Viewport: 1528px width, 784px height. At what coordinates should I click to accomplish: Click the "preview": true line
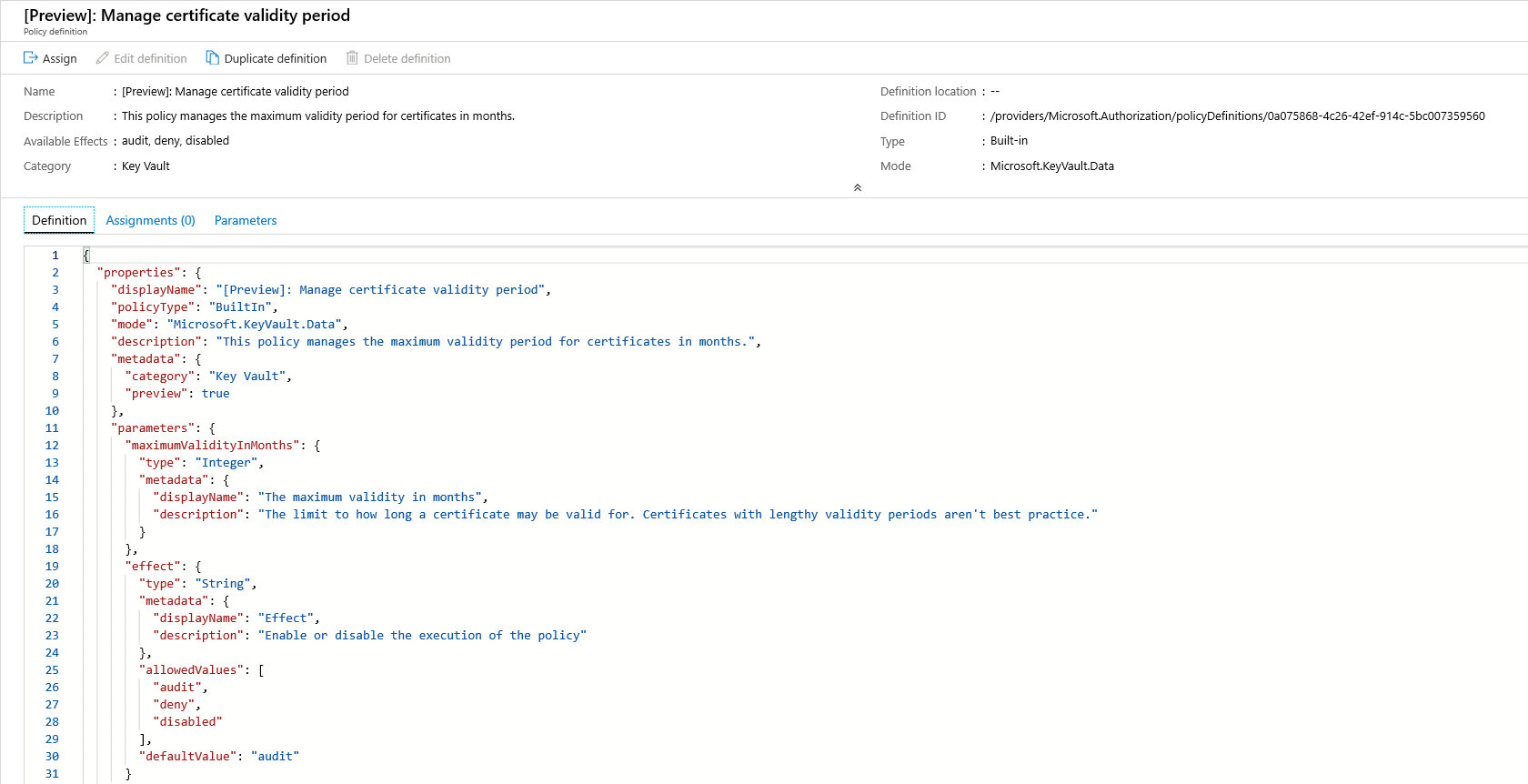click(177, 393)
